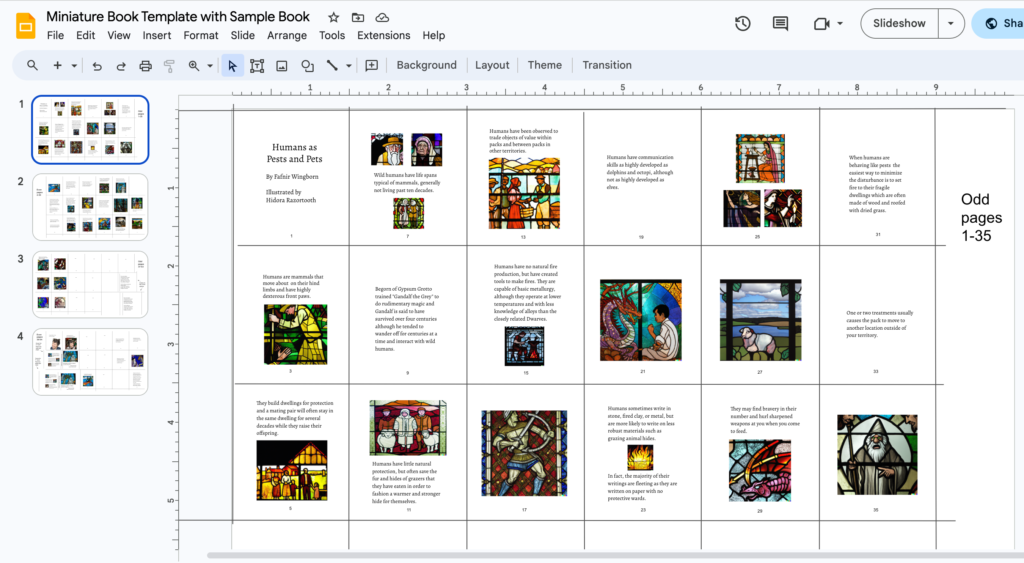
Task: Select the dragon and boy stained glass image
Action: click(x=641, y=320)
